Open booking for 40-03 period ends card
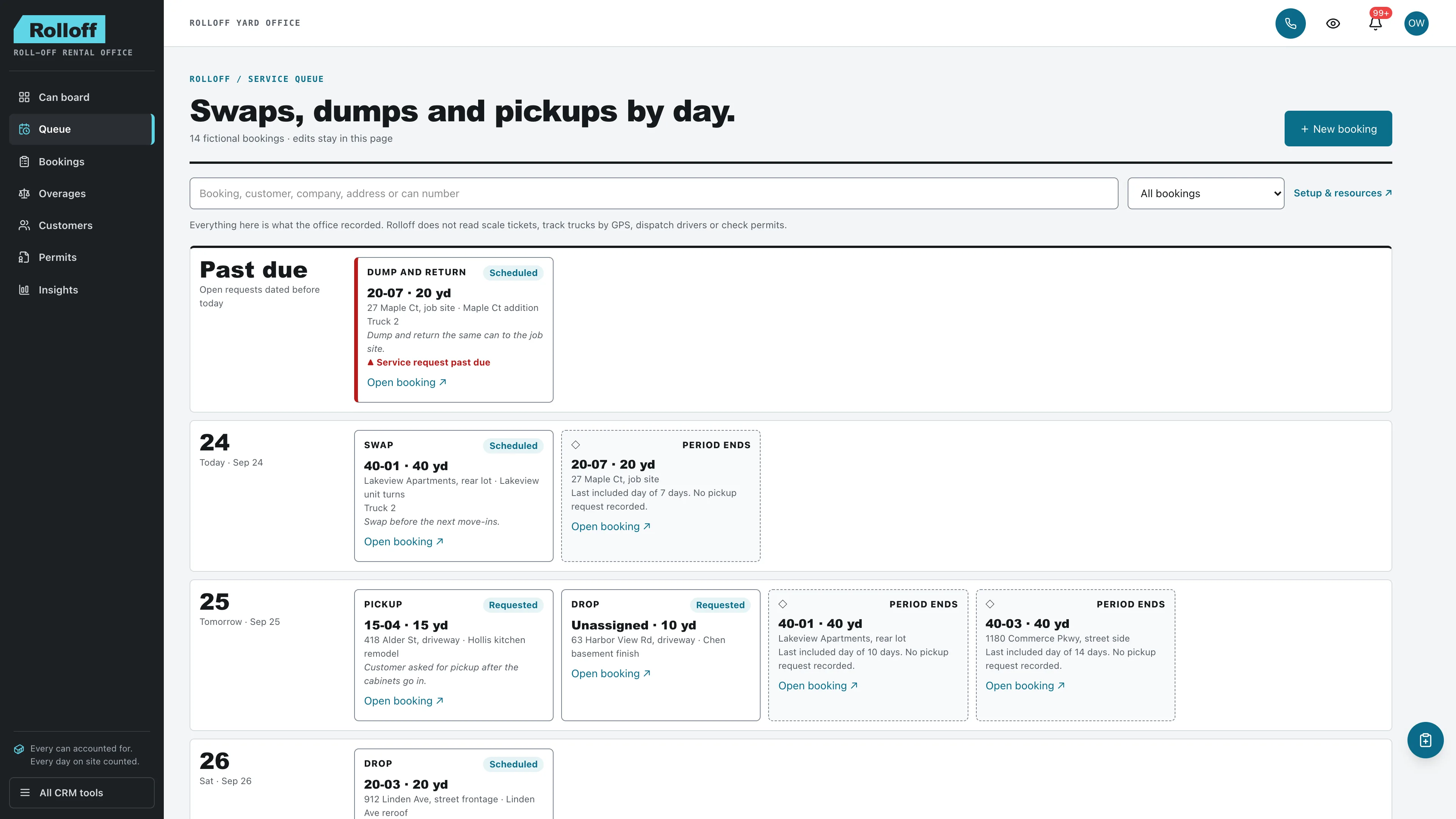The image size is (1456, 819). pos(1025,686)
